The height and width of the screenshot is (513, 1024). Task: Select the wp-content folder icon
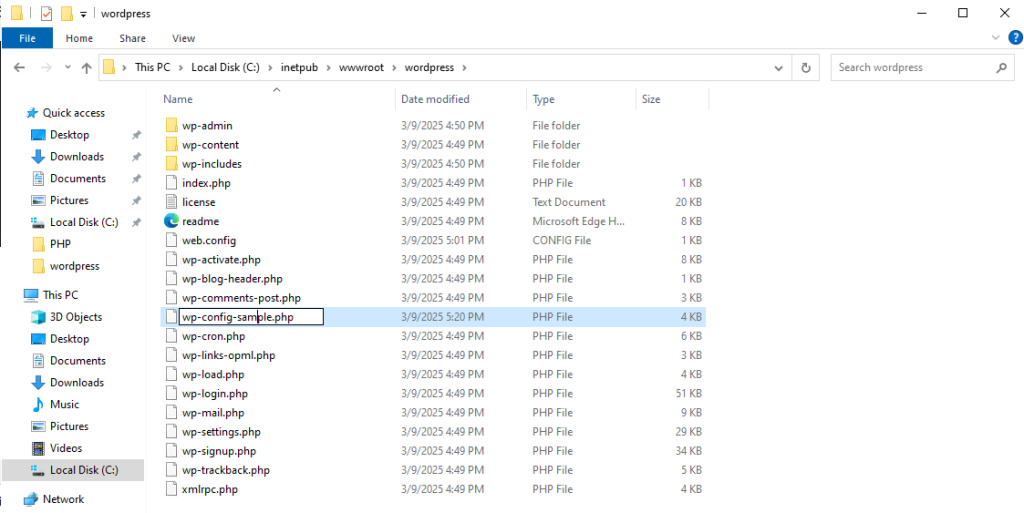pyautogui.click(x=171, y=144)
